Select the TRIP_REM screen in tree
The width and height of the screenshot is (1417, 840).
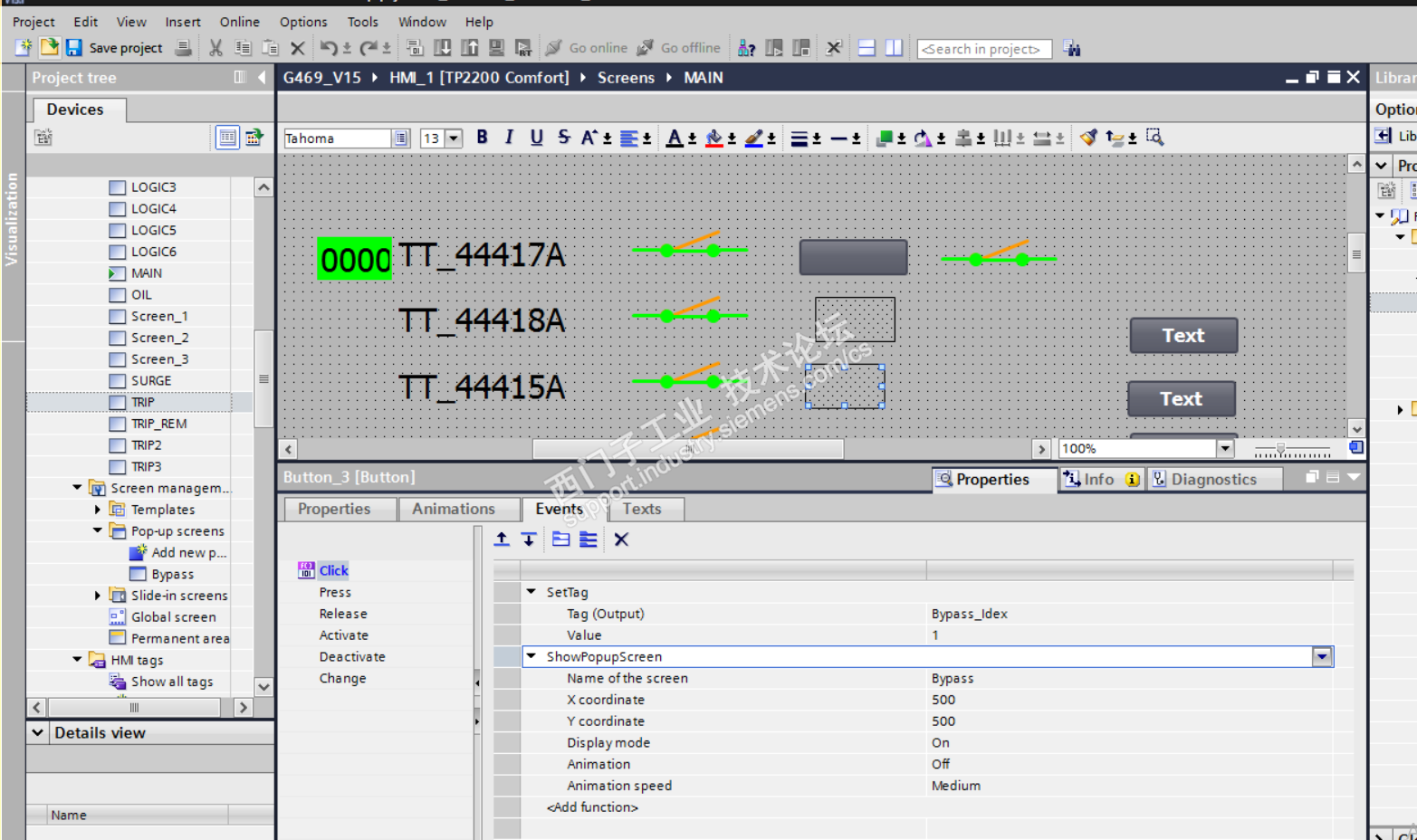pos(158,424)
